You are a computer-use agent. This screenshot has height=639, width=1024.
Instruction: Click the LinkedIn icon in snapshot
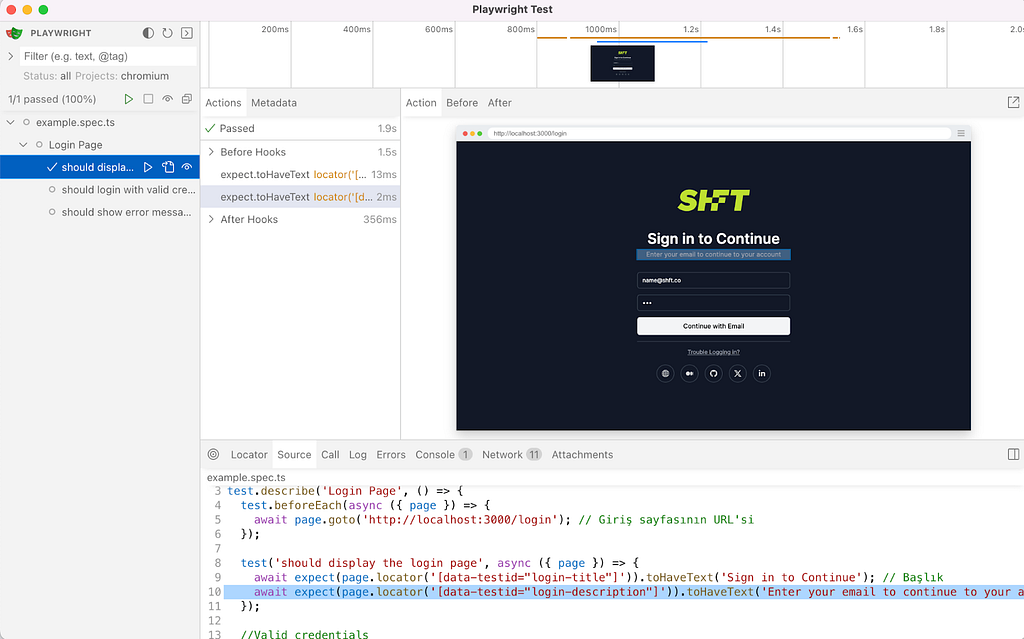tap(761, 374)
